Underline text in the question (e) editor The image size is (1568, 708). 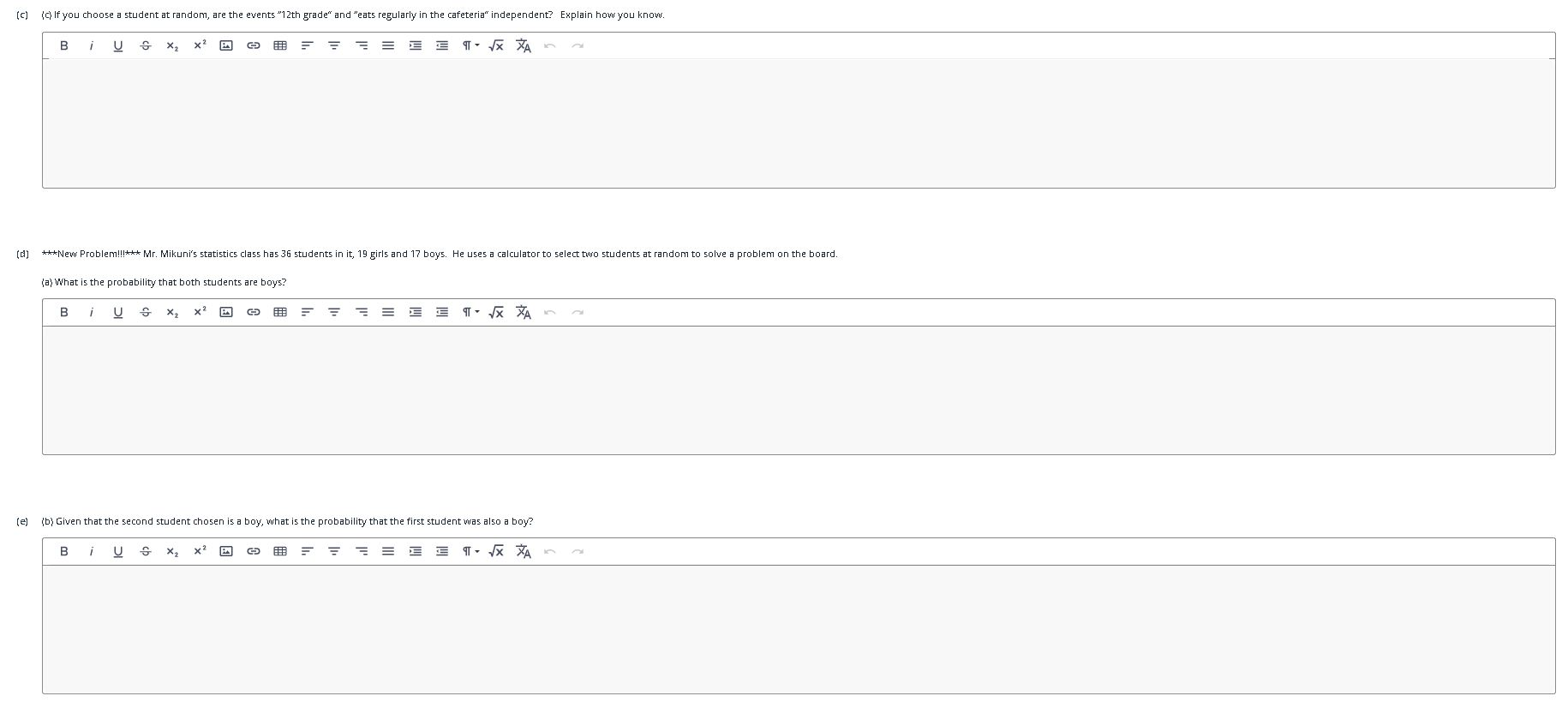click(x=118, y=551)
